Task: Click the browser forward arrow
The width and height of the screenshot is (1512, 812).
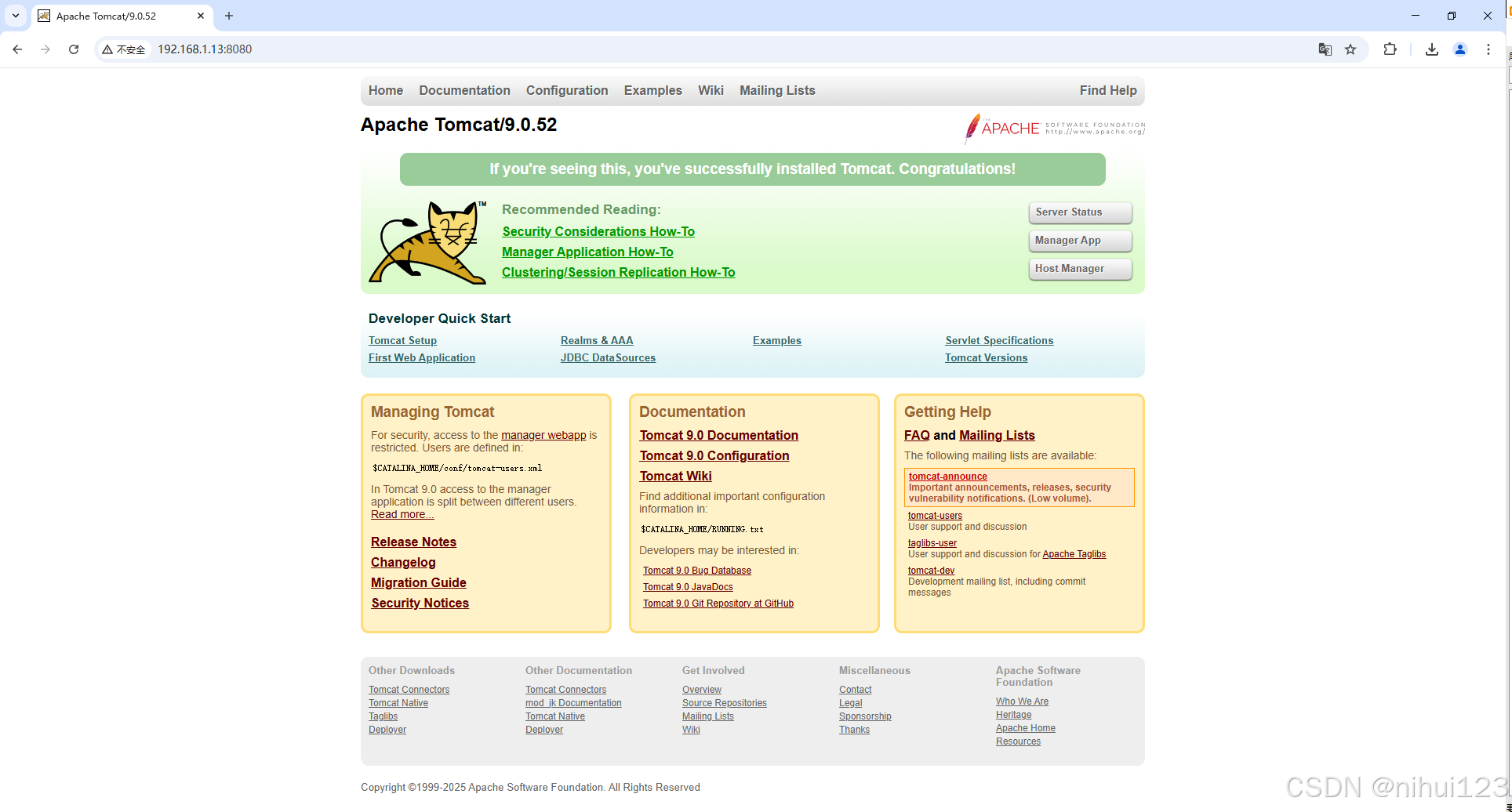Action: tap(45, 49)
